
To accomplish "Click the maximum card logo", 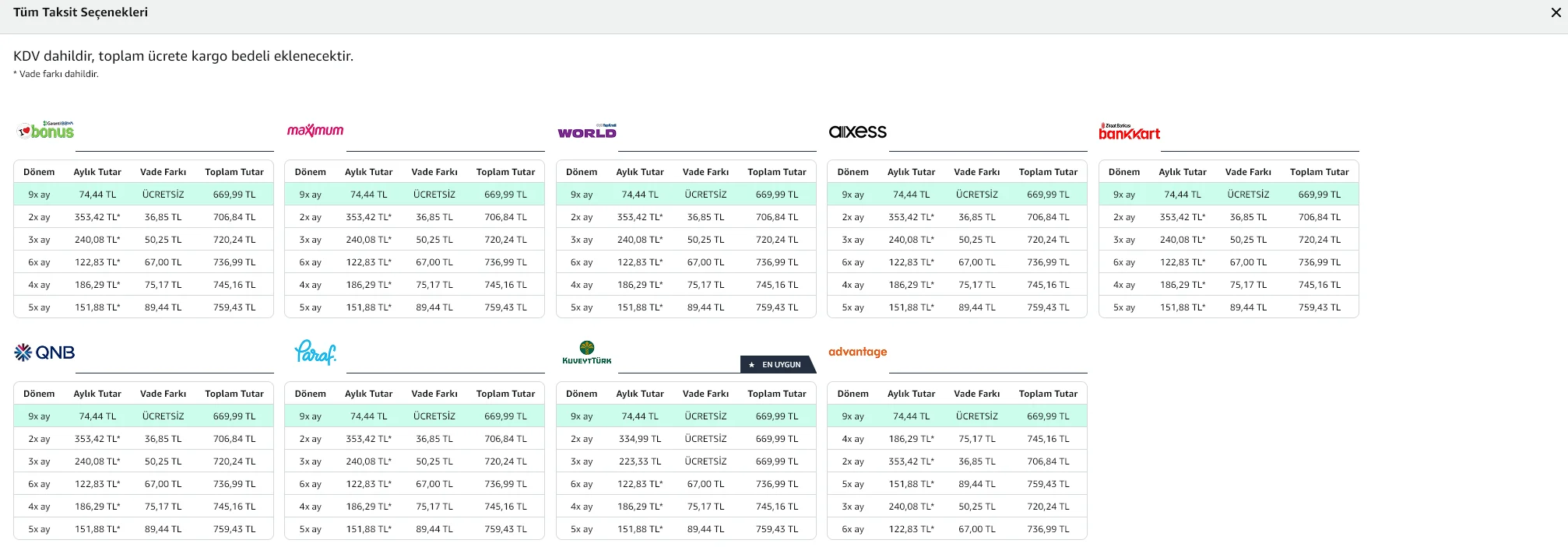I will (x=315, y=130).
